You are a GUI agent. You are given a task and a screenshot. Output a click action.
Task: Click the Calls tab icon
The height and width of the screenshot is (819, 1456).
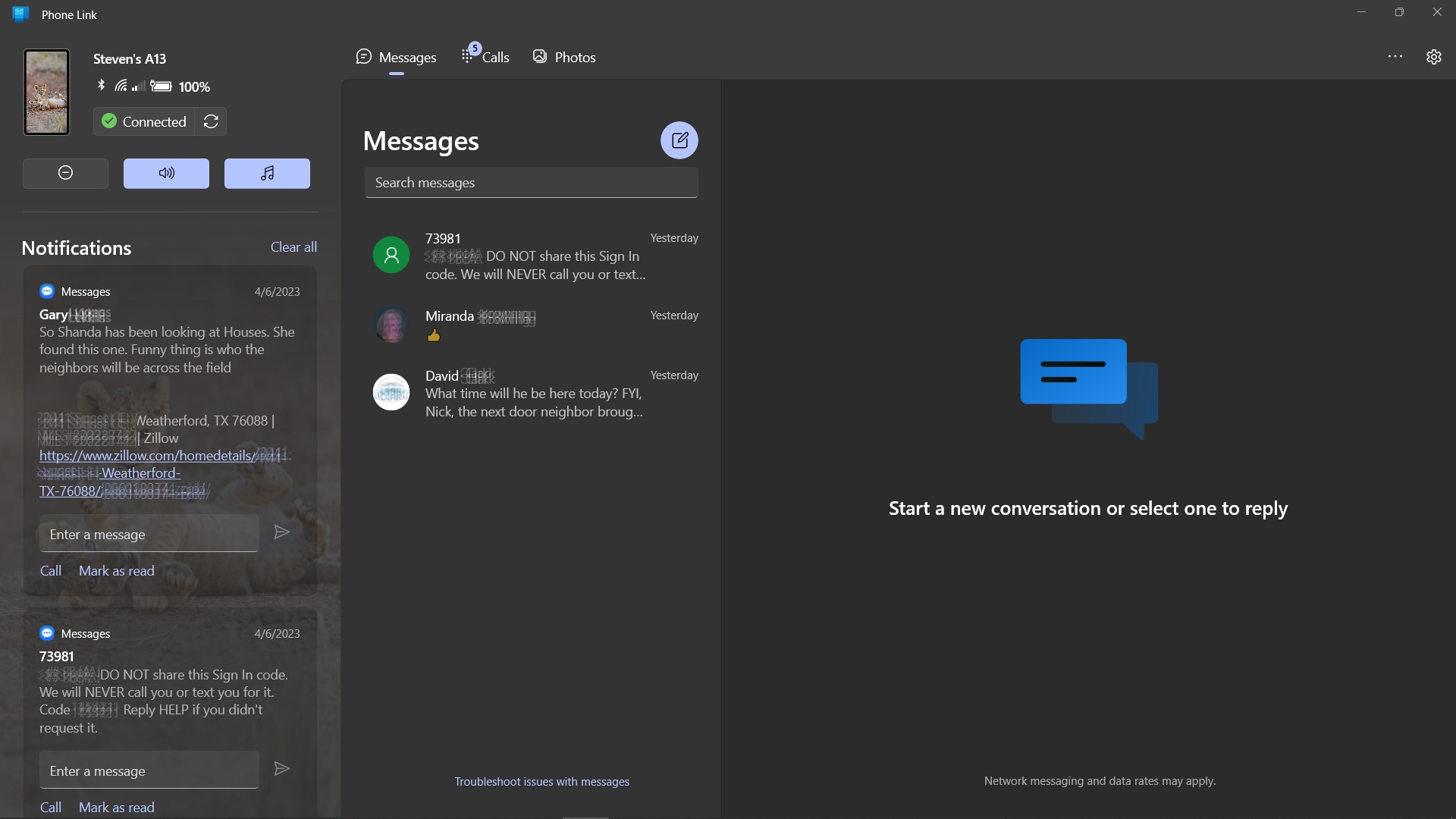tap(466, 57)
